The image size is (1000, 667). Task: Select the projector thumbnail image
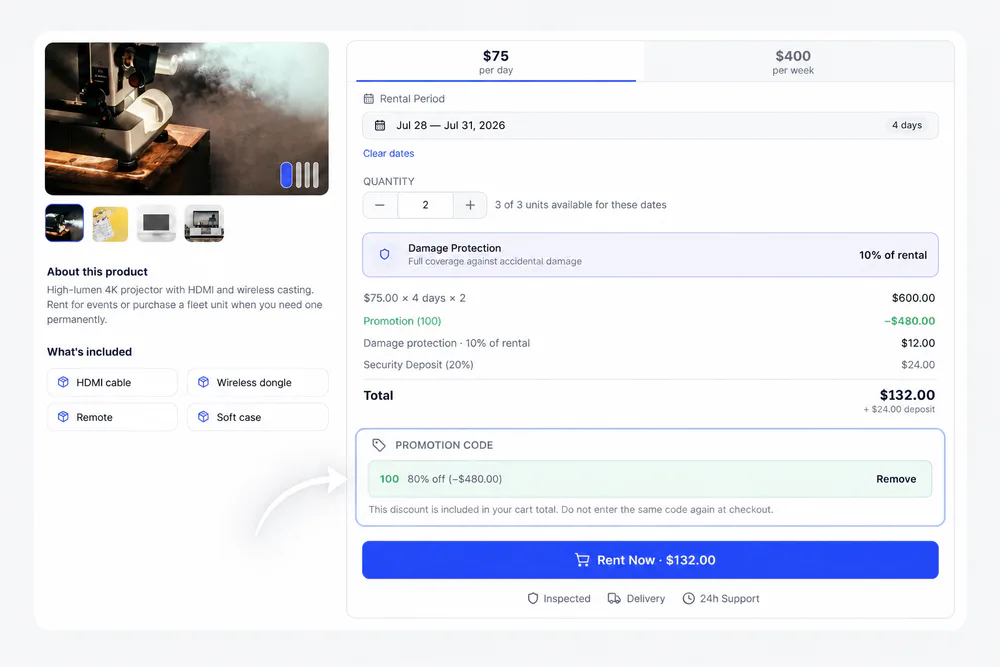(x=64, y=223)
